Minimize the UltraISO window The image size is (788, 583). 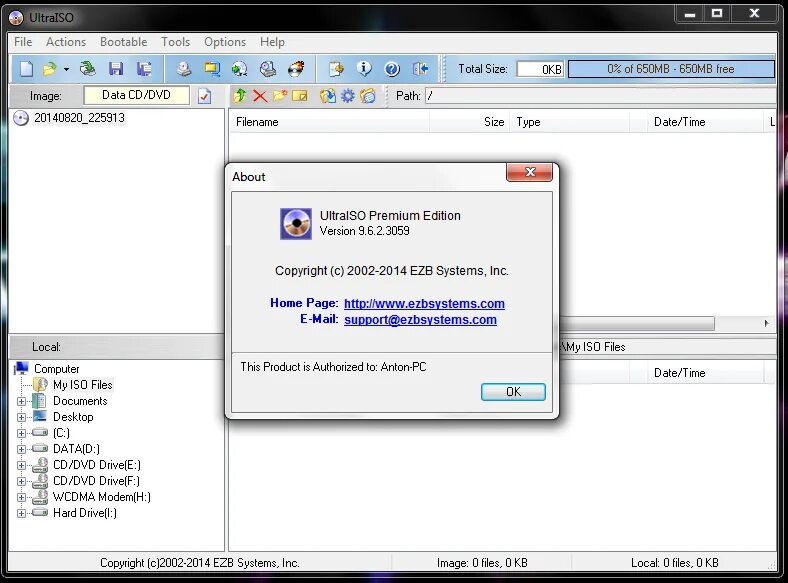(x=690, y=14)
